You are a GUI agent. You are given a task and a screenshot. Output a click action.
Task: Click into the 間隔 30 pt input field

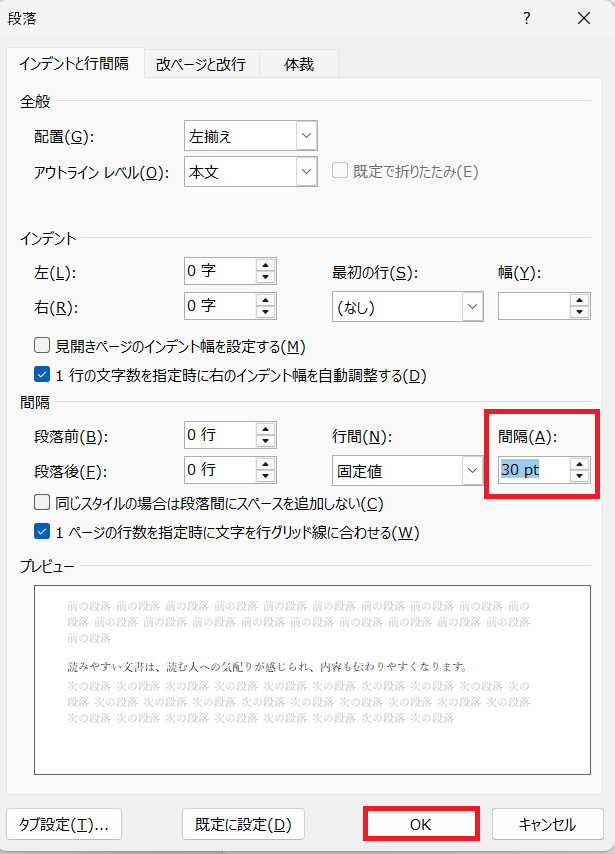pyautogui.click(x=531, y=469)
